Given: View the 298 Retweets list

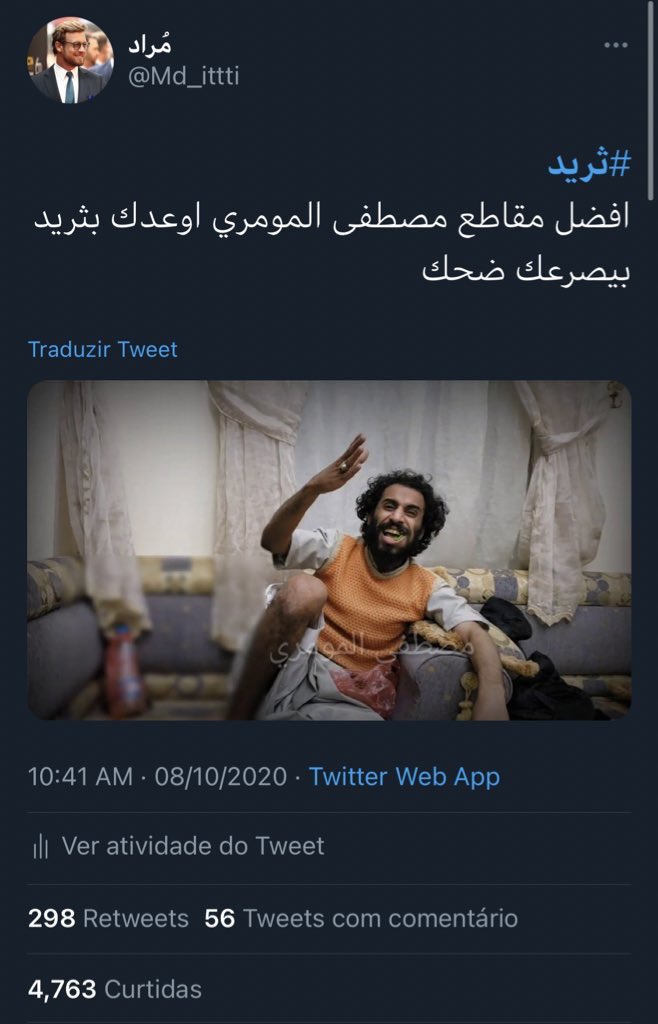Looking at the screenshot, I should click(108, 919).
